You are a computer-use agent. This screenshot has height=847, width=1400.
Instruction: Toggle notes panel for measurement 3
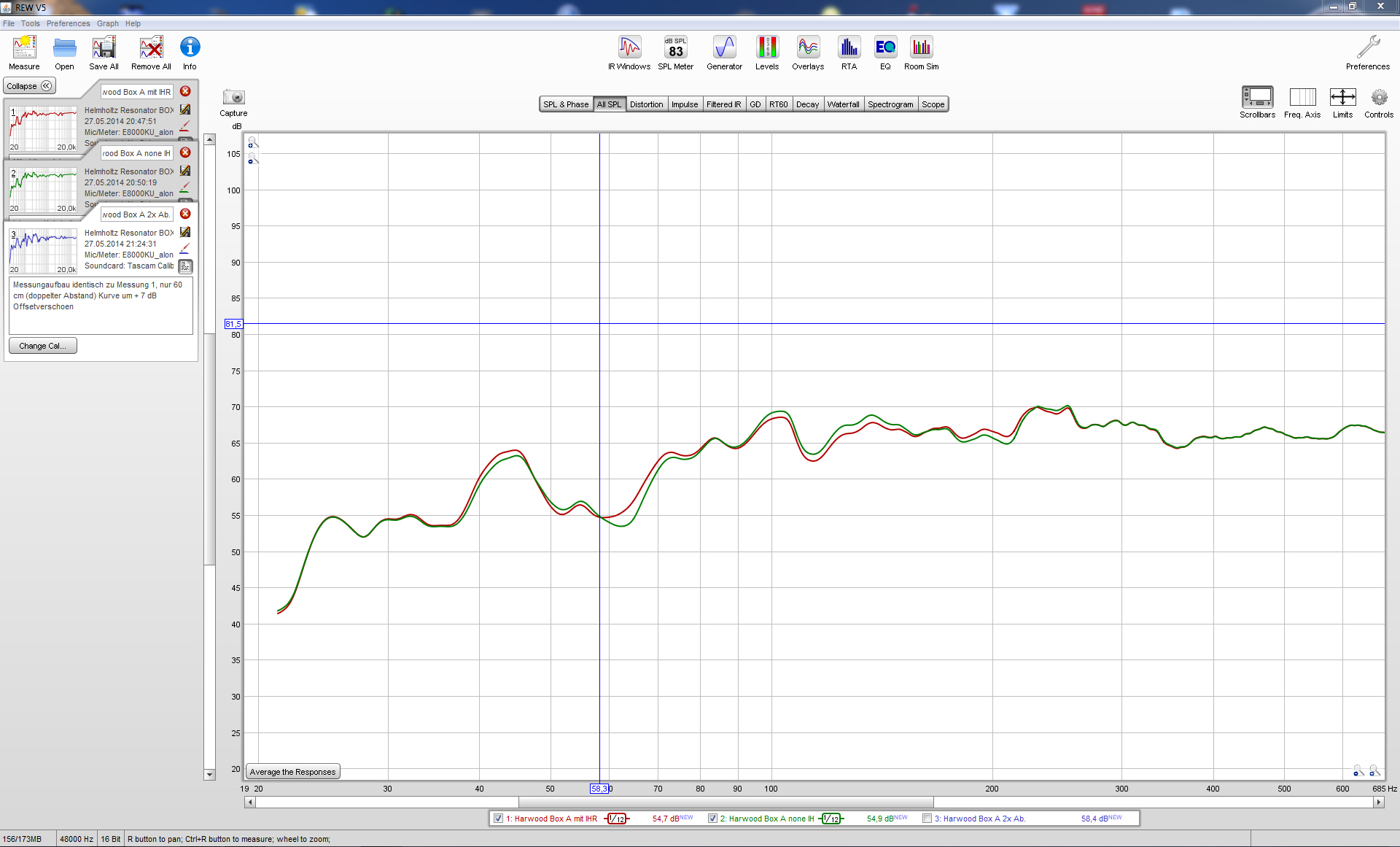(x=186, y=266)
